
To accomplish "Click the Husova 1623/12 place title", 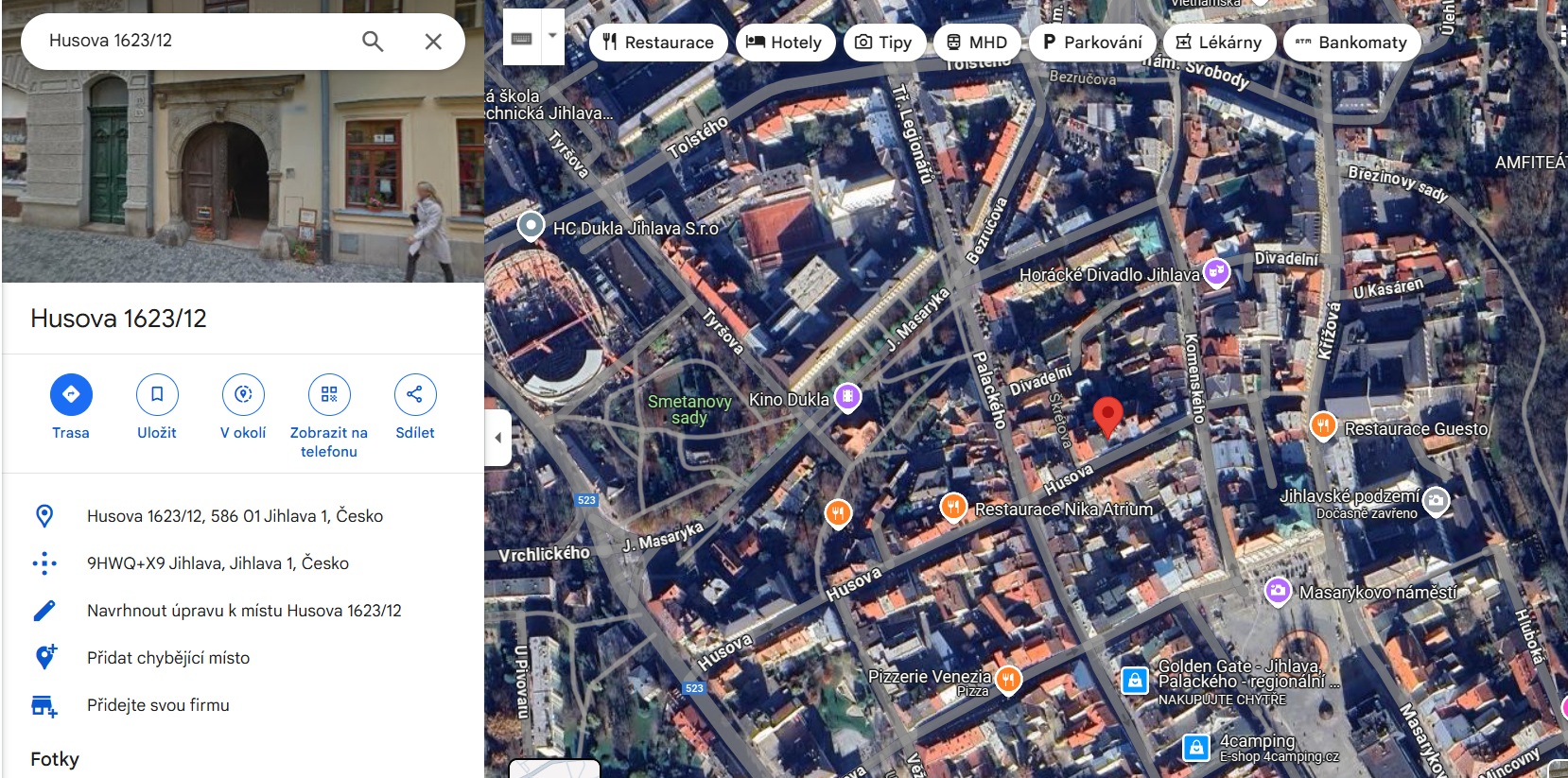I will (118, 319).
